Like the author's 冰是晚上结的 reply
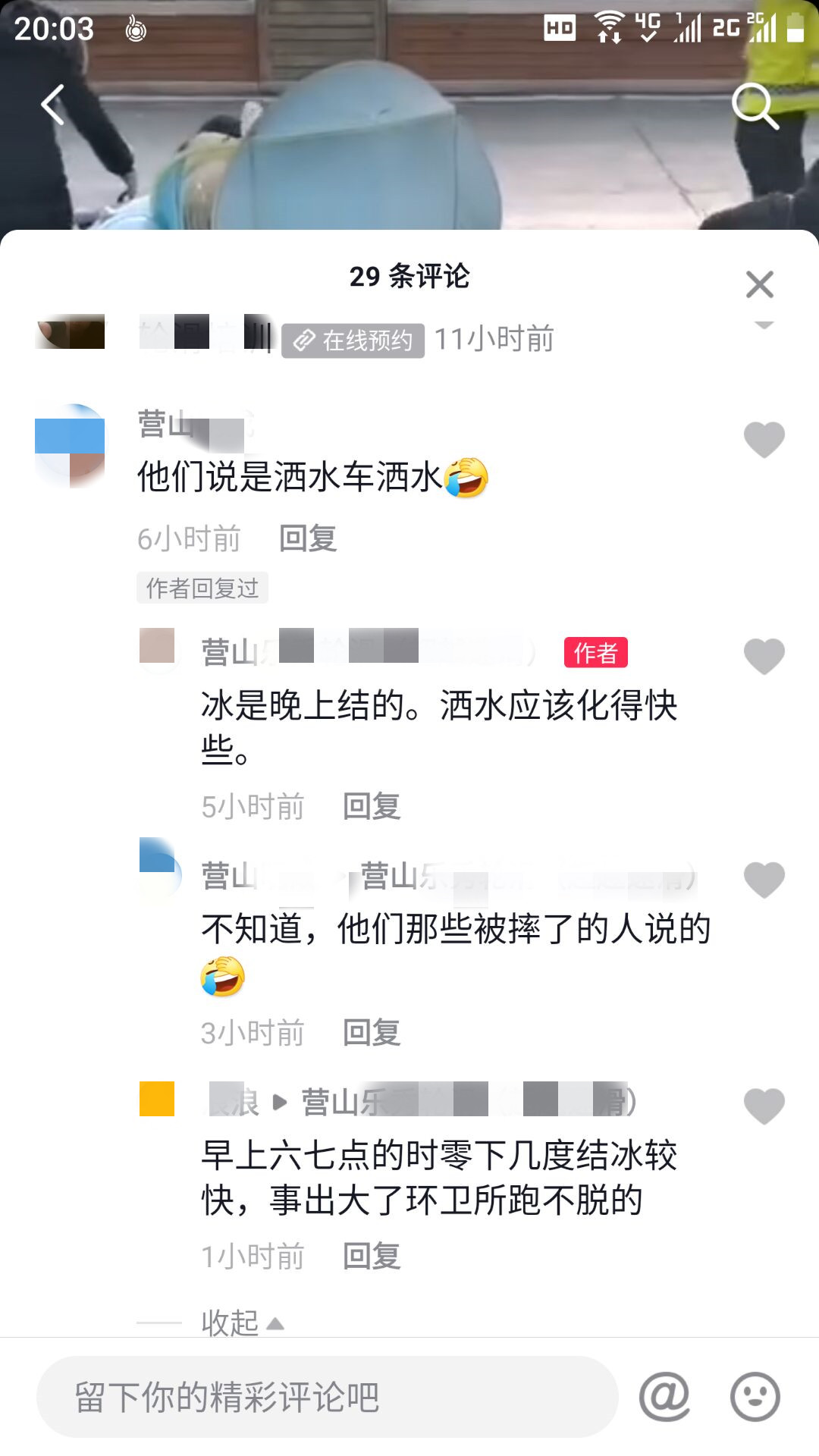 (x=764, y=656)
